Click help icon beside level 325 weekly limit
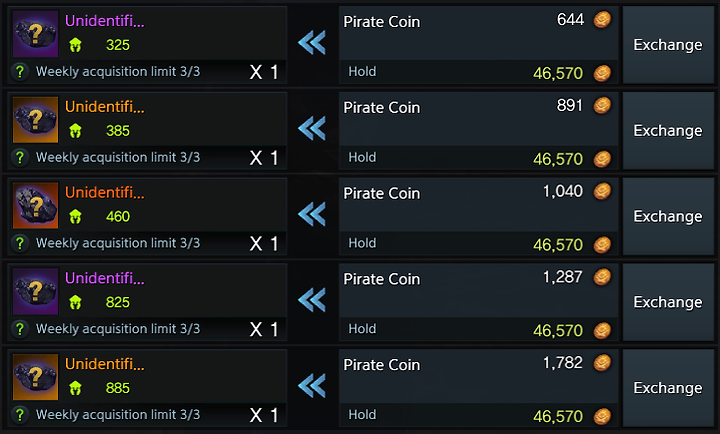The image size is (720, 434). [20, 72]
